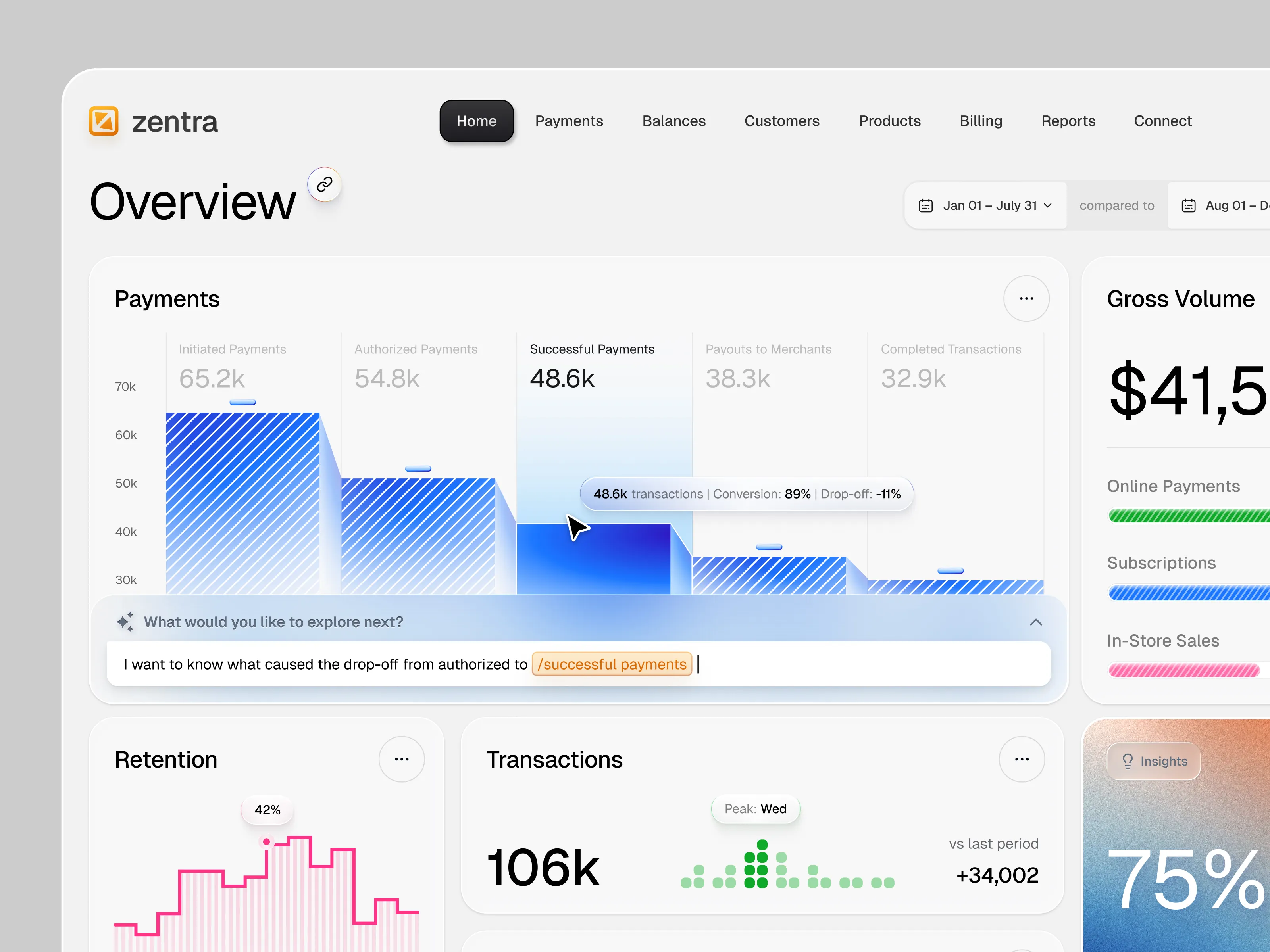Open the Aug 01 comparison date picker

[1223, 205]
